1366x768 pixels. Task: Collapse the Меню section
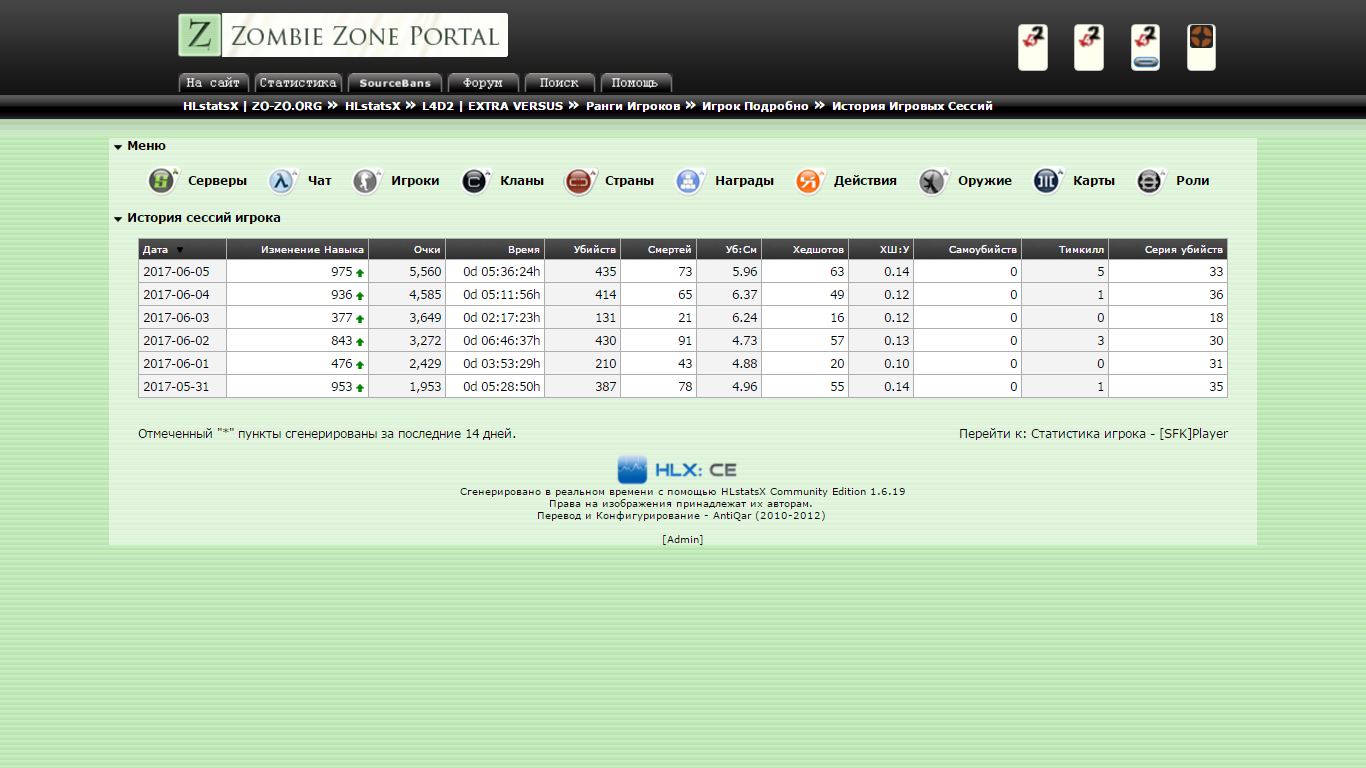point(118,147)
